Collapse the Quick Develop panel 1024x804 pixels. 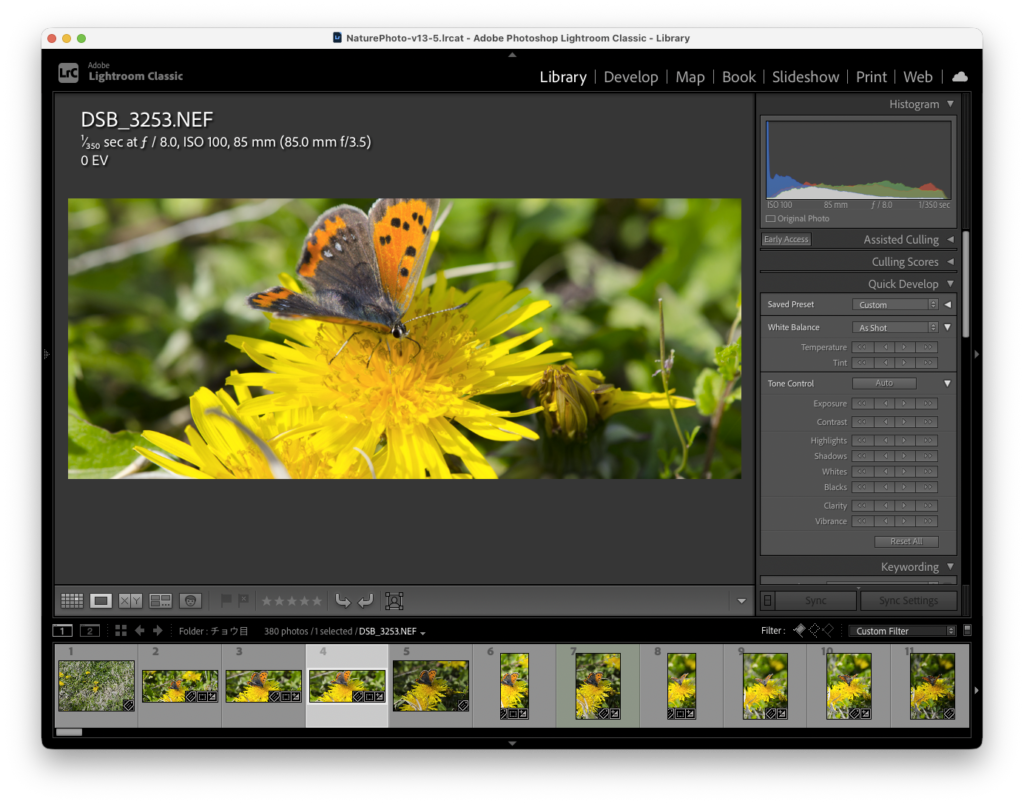[951, 283]
